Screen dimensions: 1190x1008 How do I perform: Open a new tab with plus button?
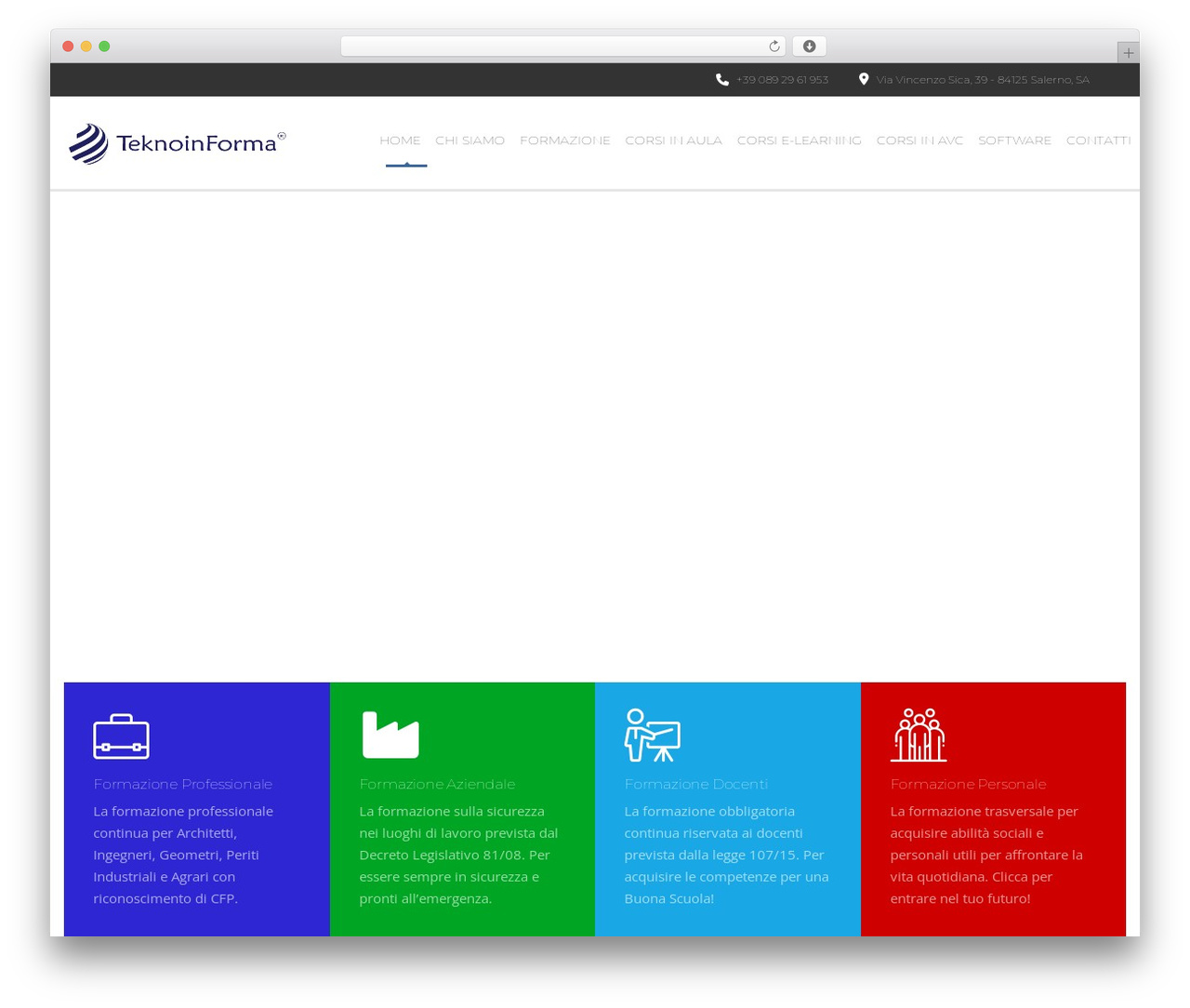coord(1128,53)
